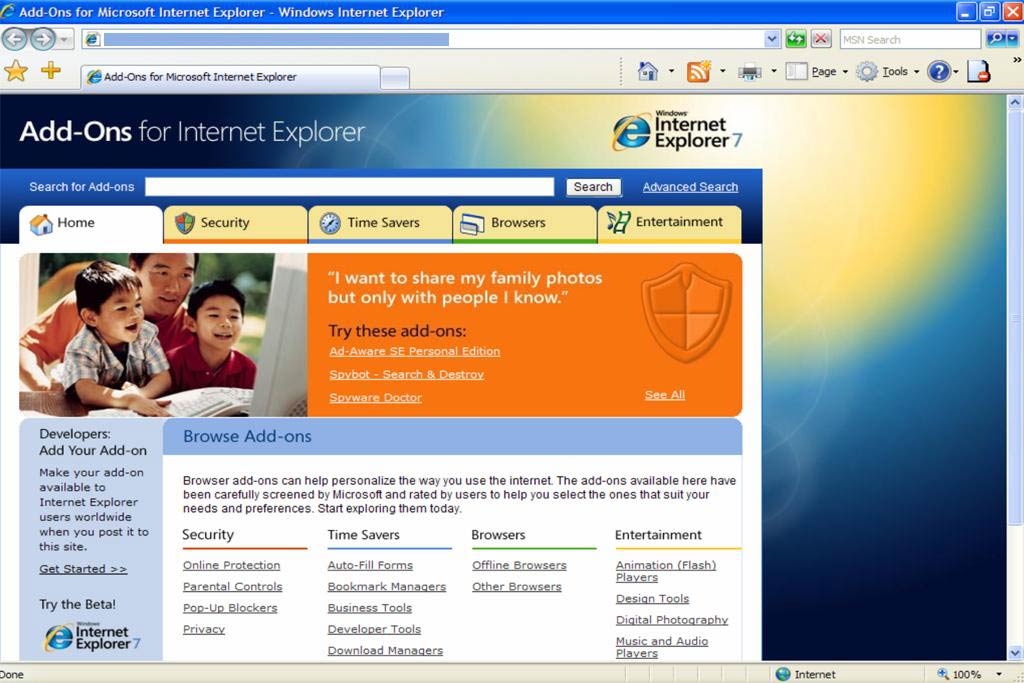Screen dimensions: 1024x683
Task: Go to the Home page house icon
Action: 648,72
